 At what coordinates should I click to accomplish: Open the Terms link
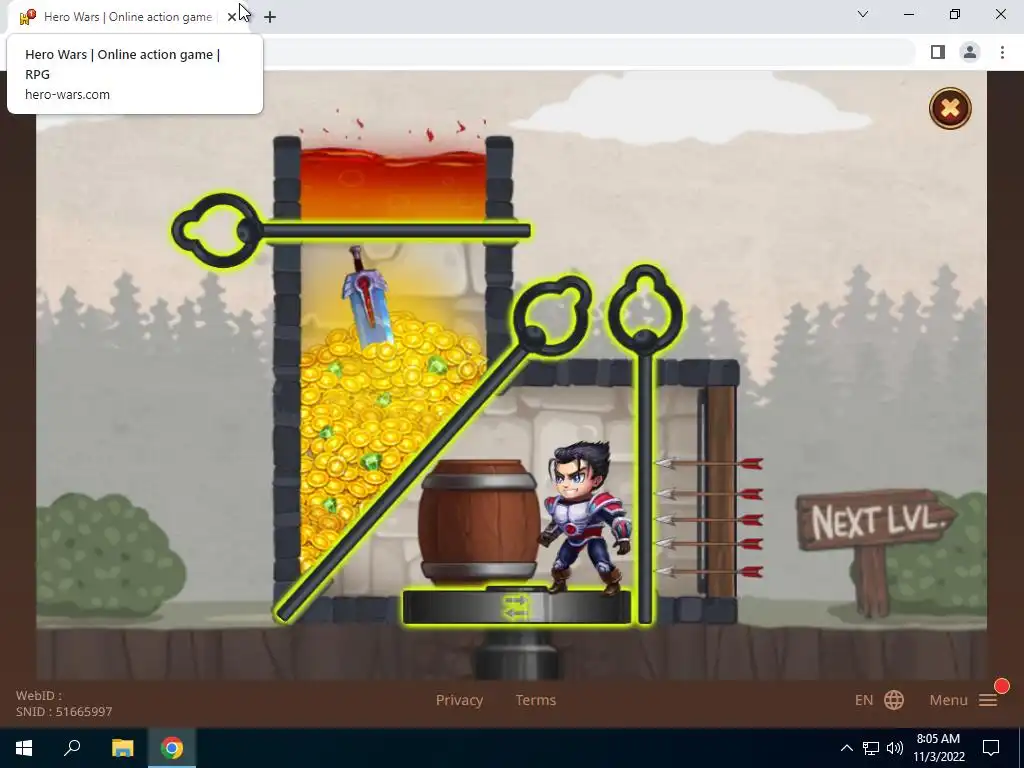coord(536,700)
